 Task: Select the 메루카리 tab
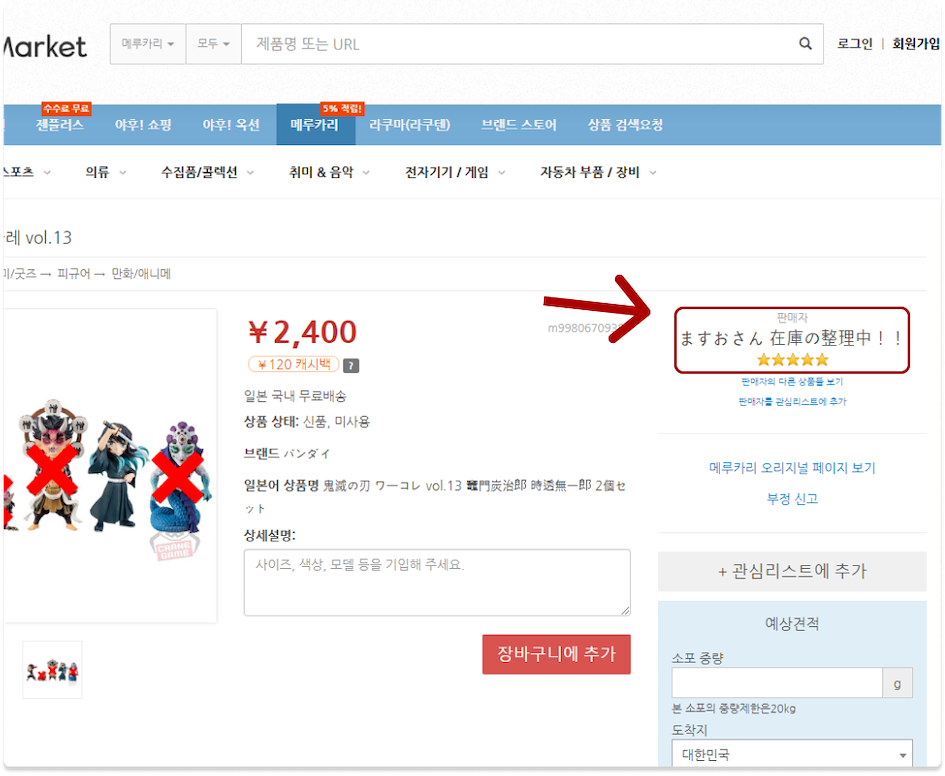[315, 125]
